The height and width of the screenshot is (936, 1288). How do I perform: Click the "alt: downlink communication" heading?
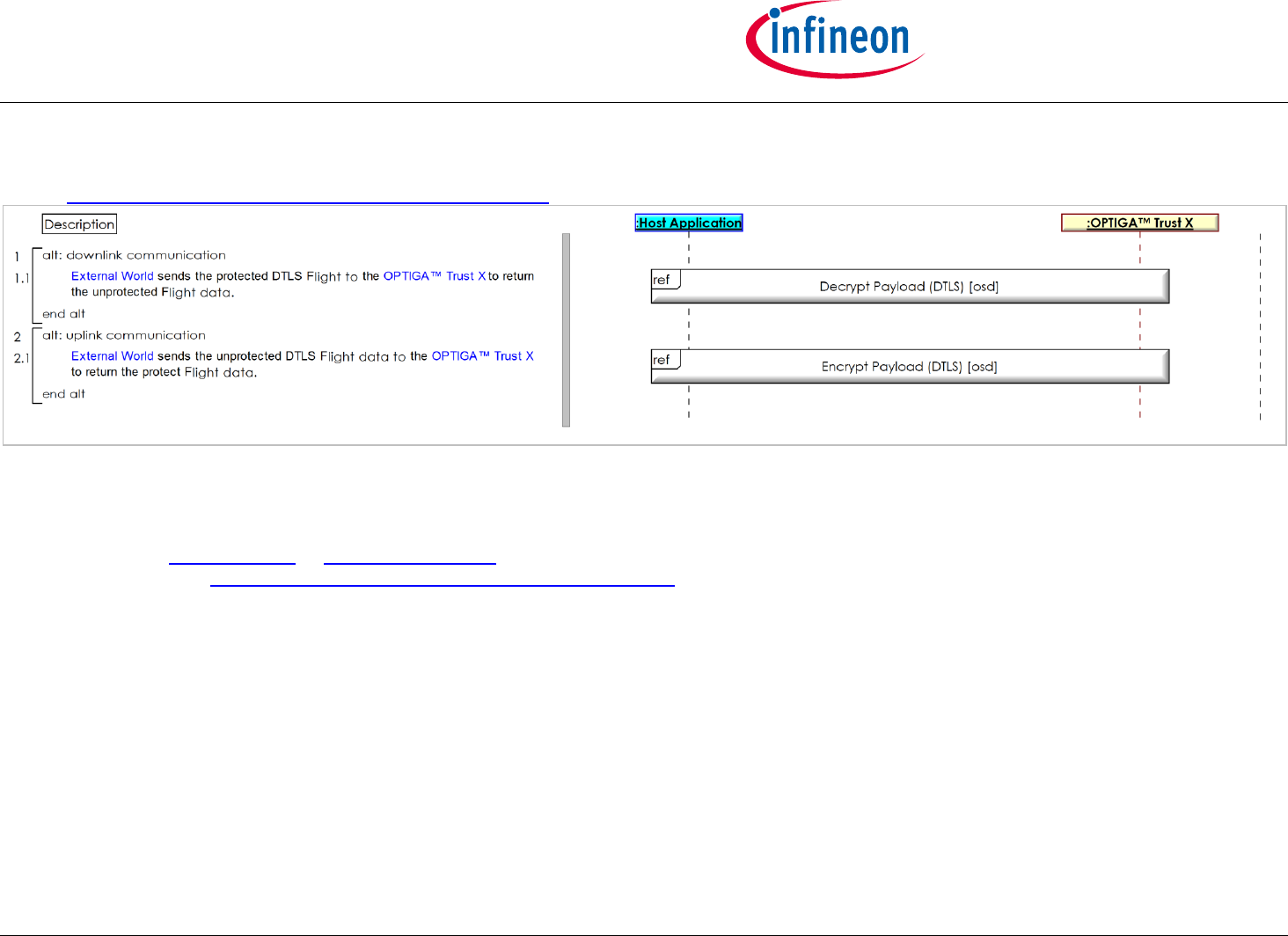[134, 255]
